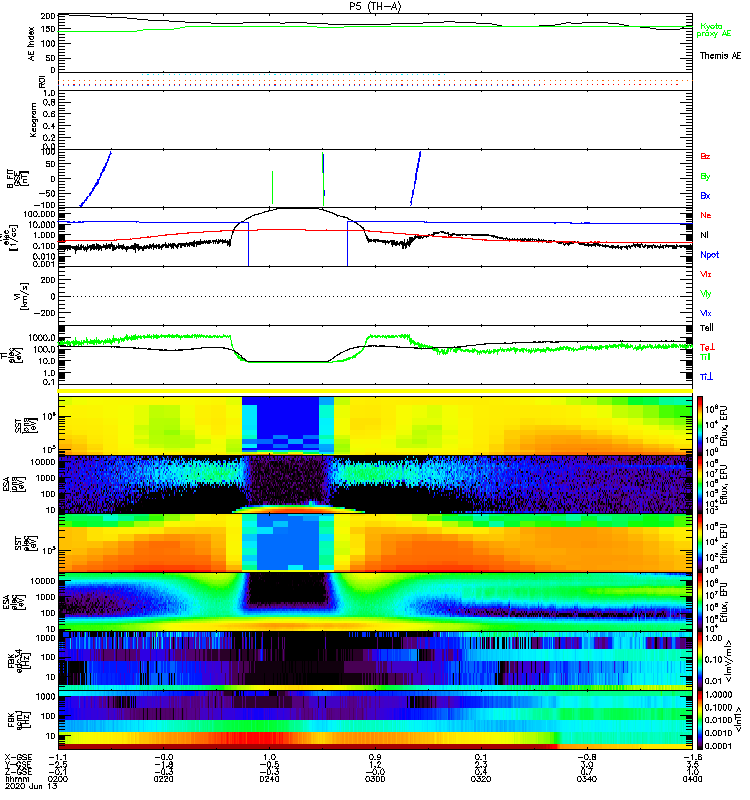750x800 pixels.
Task: Click the blue 'Ti⊥' legend label
Action: point(706,377)
